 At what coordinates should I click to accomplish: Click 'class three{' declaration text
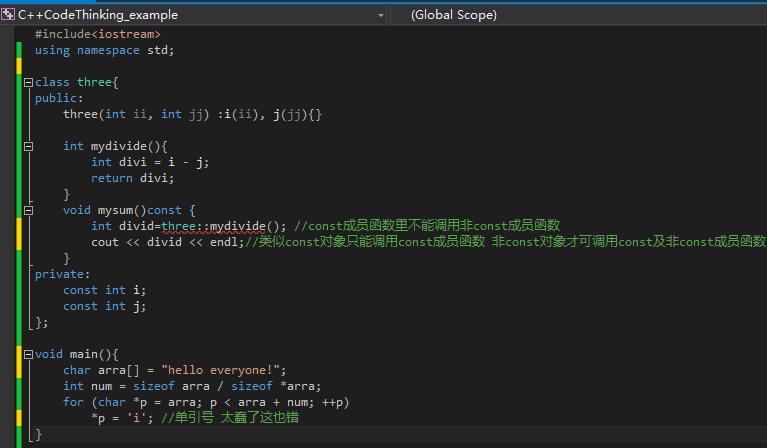pyautogui.click(x=76, y=82)
